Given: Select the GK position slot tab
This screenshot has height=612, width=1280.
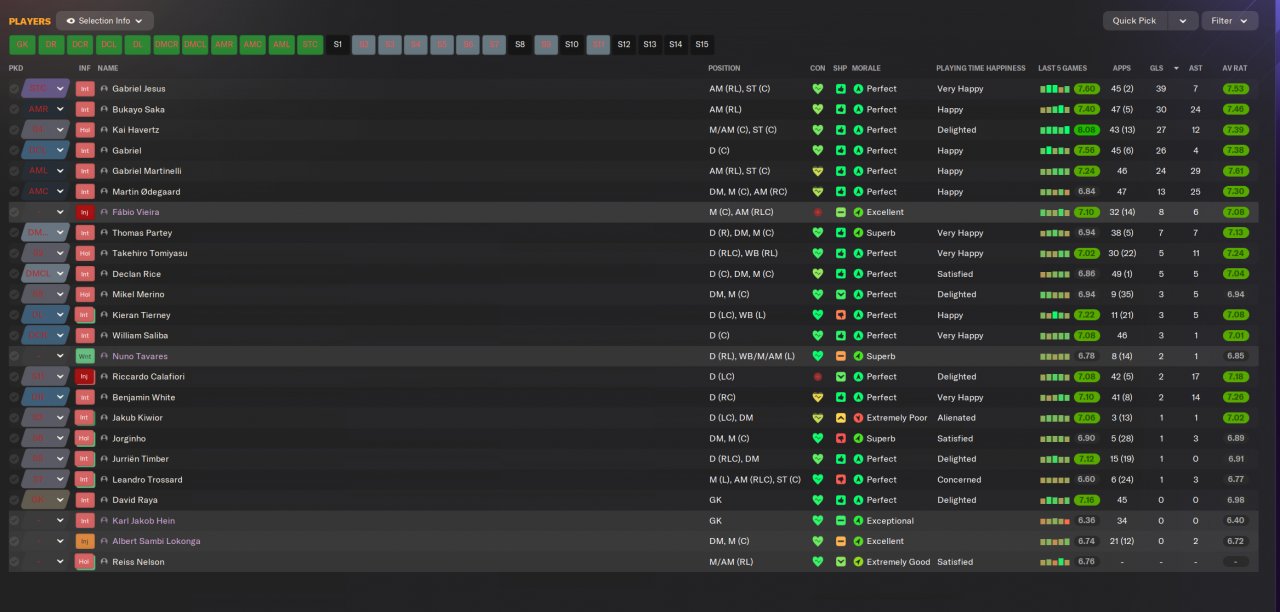Looking at the screenshot, I should coord(22,44).
